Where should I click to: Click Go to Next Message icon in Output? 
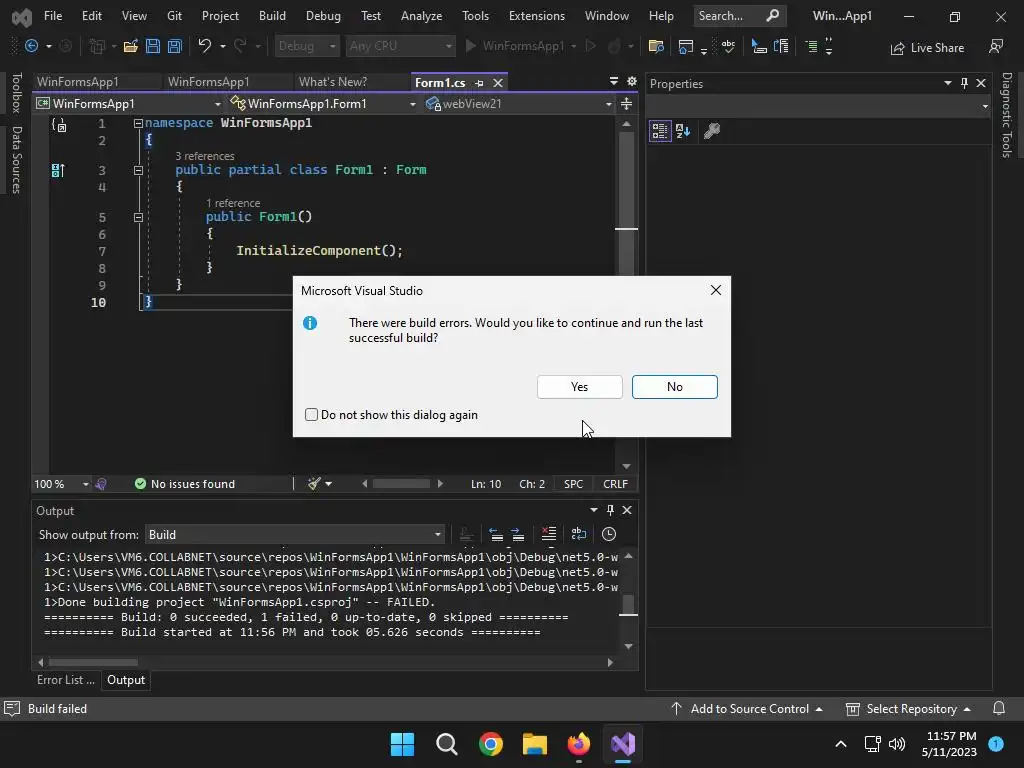(x=518, y=534)
